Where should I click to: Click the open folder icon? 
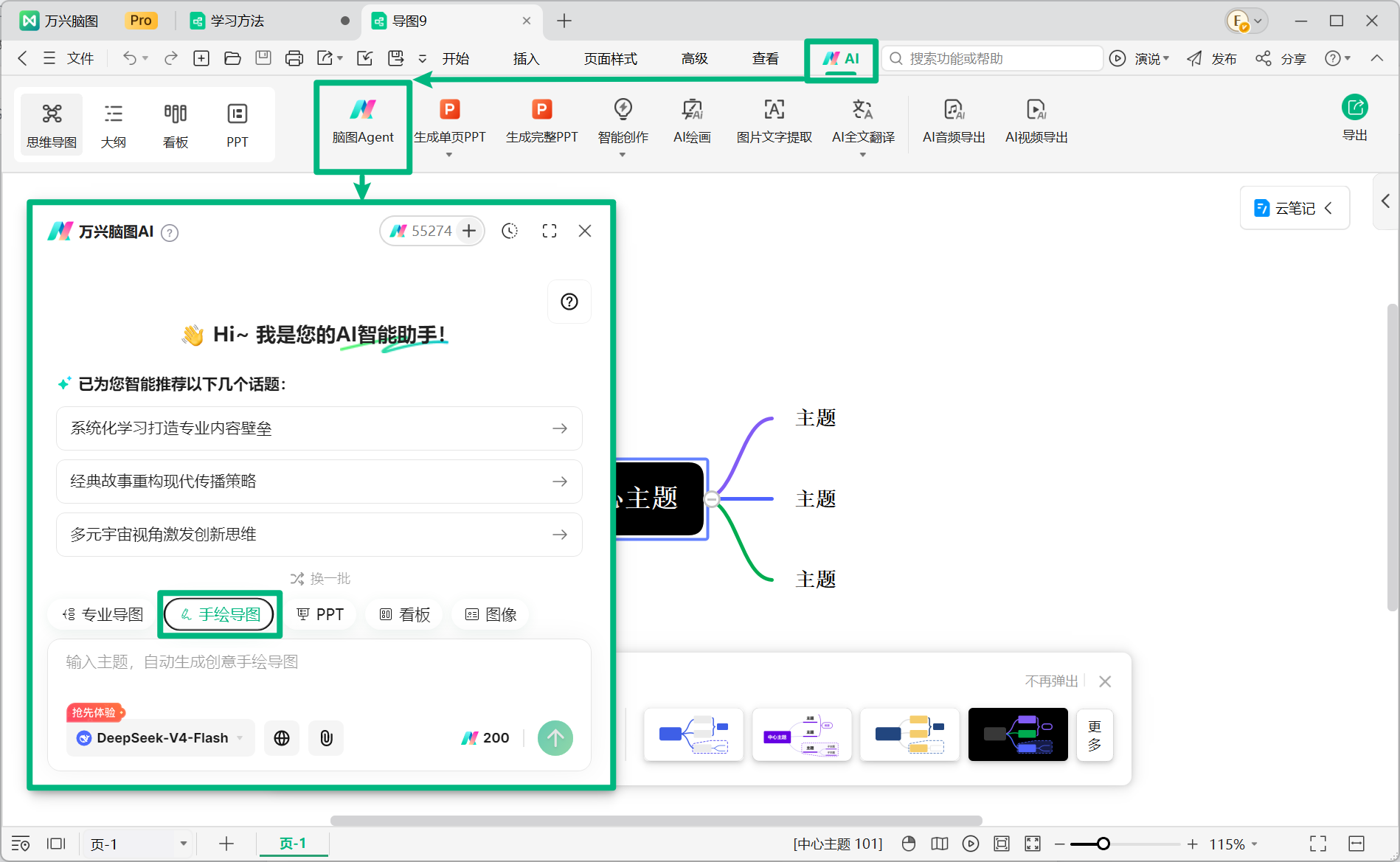pos(232,58)
